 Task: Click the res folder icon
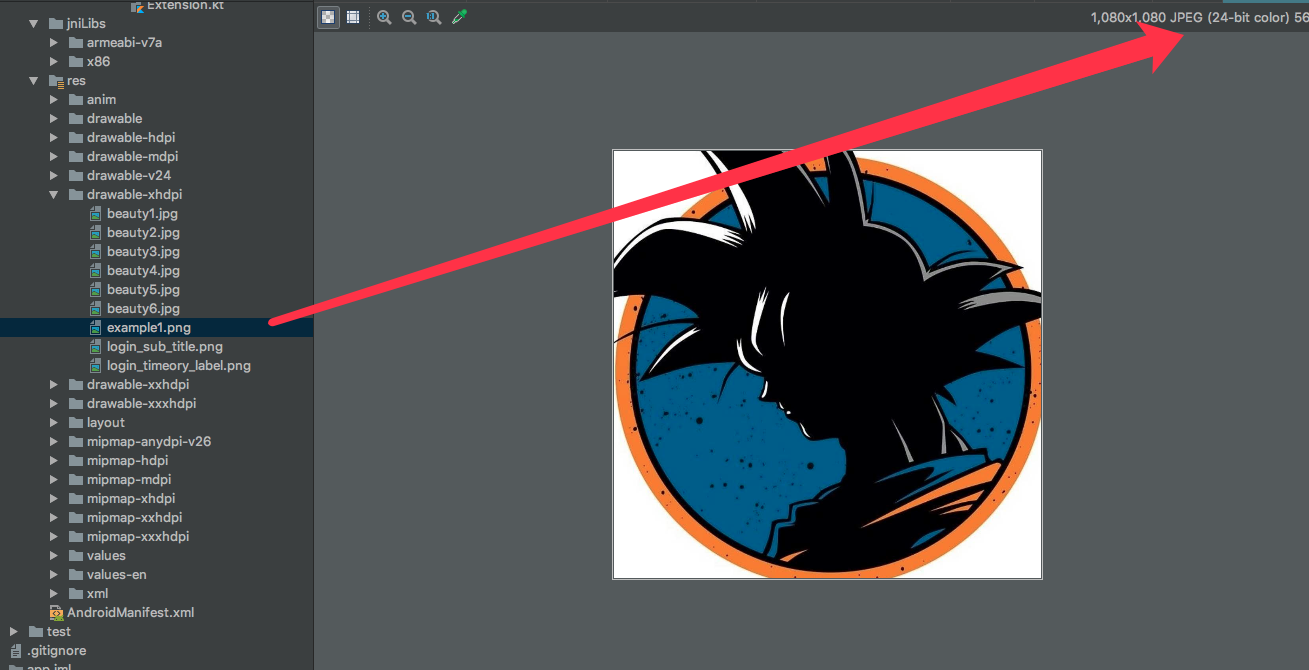pos(55,80)
